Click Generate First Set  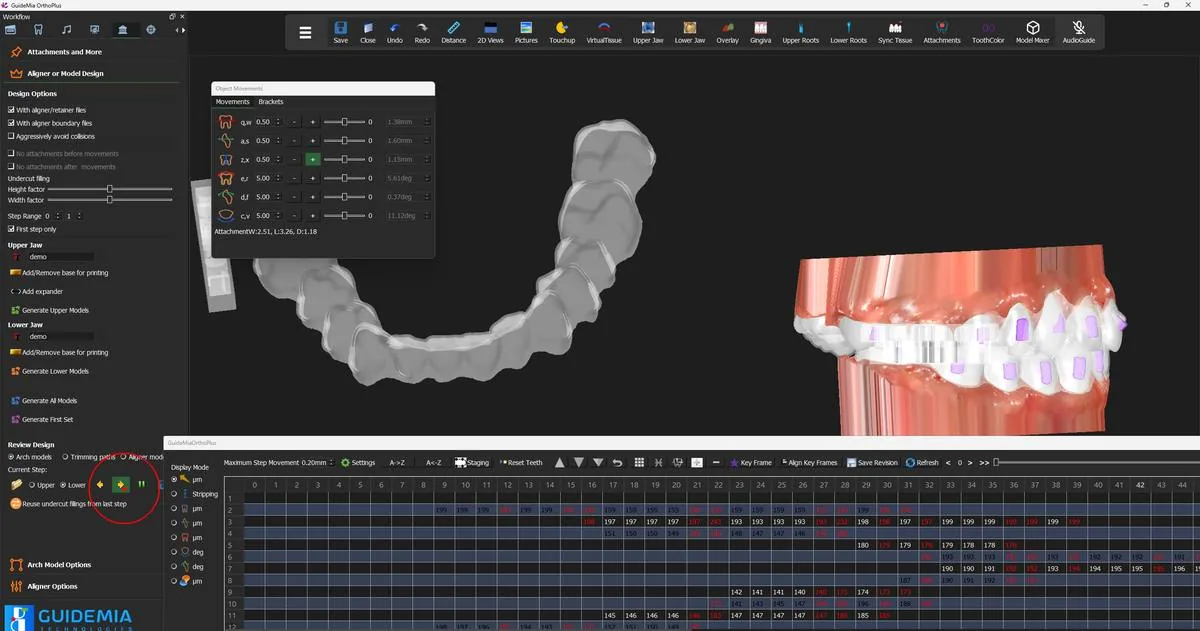pos(41,420)
